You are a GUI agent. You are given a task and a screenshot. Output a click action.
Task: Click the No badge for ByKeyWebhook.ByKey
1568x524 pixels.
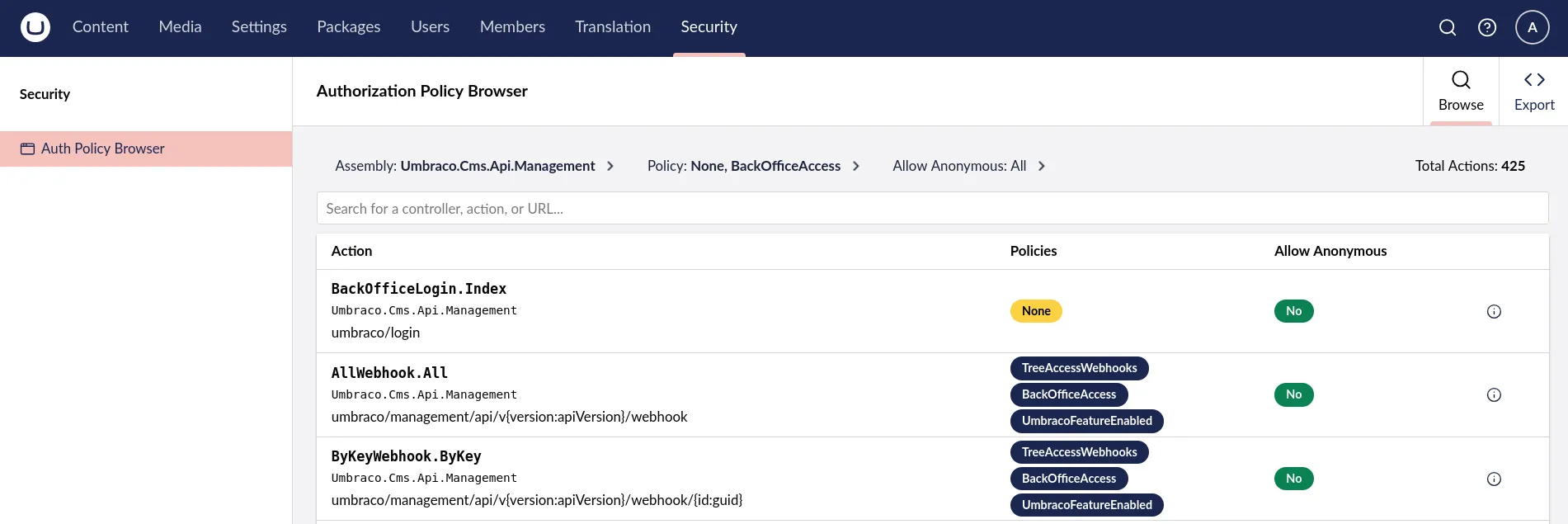(x=1293, y=479)
